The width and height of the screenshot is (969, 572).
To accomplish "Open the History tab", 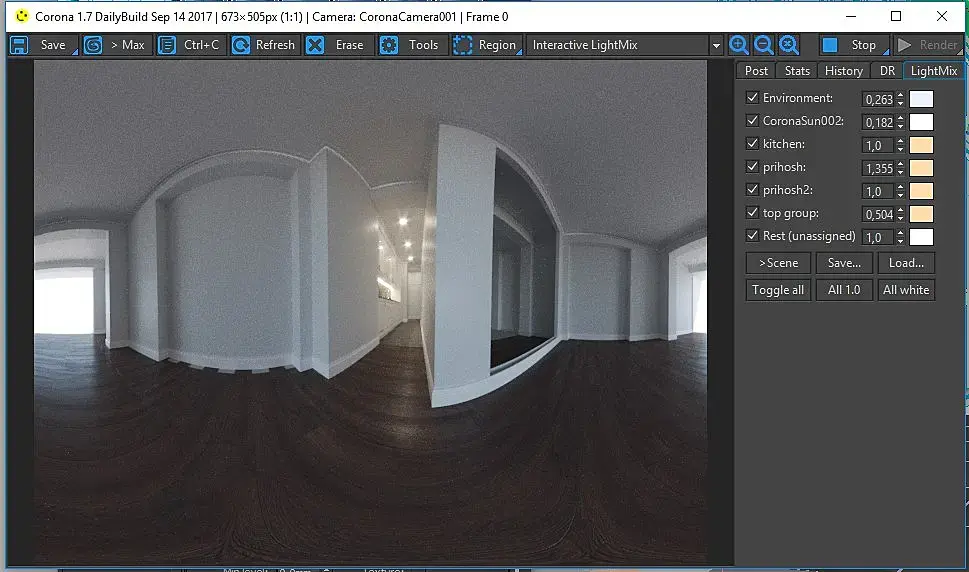I will (844, 70).
